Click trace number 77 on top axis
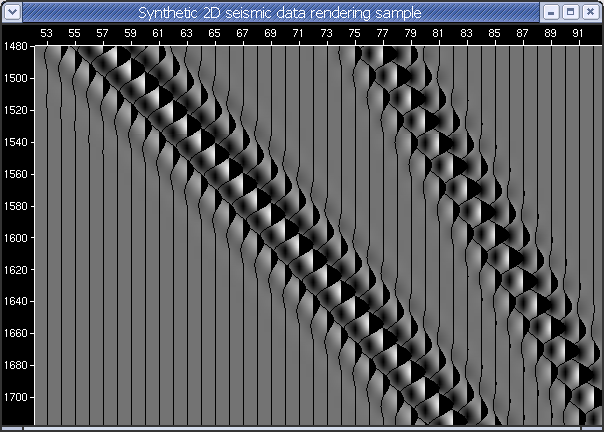The image size is (604, 432). click(383, 34)
